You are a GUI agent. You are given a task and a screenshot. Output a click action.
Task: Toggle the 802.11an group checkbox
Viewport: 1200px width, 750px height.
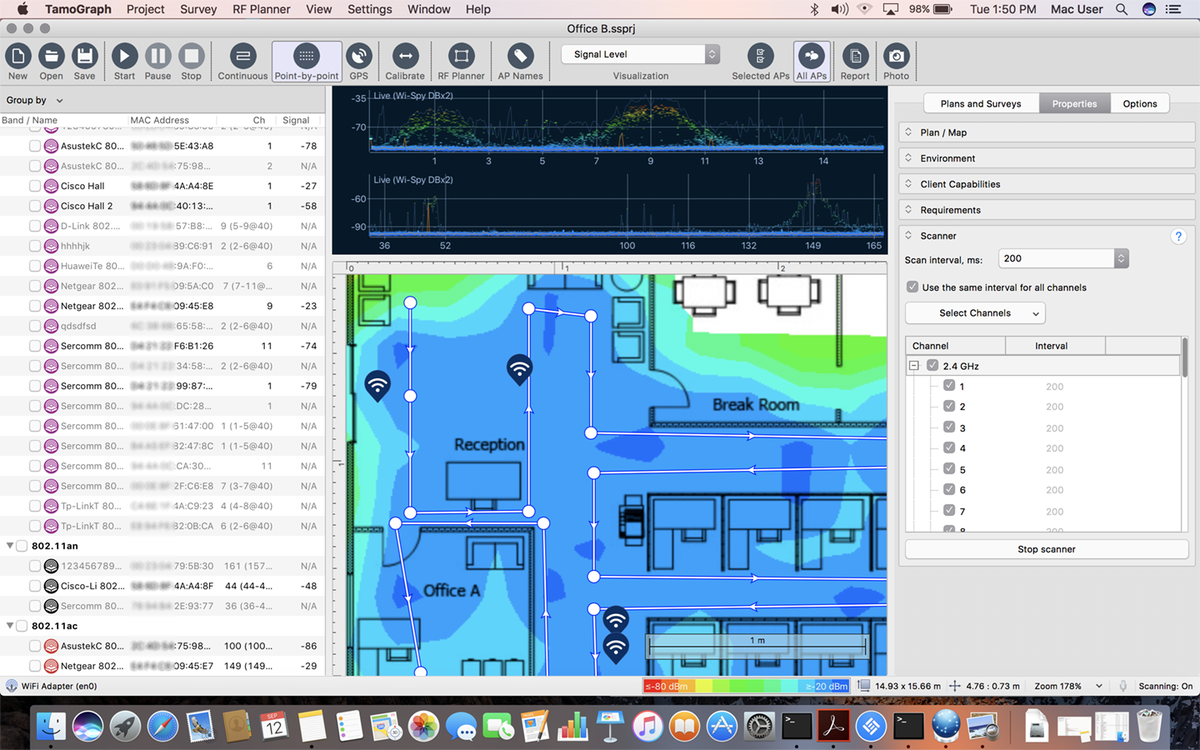click(22, 546)
